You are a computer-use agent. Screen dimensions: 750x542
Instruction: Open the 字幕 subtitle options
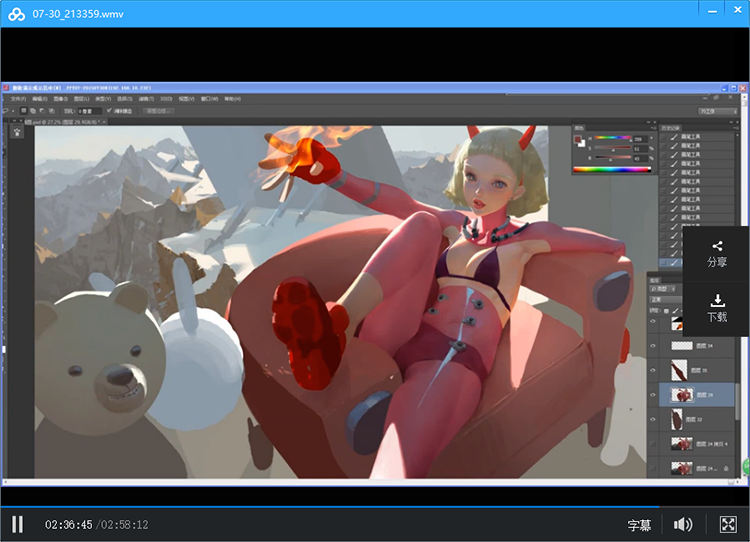(x=639, y=525)
